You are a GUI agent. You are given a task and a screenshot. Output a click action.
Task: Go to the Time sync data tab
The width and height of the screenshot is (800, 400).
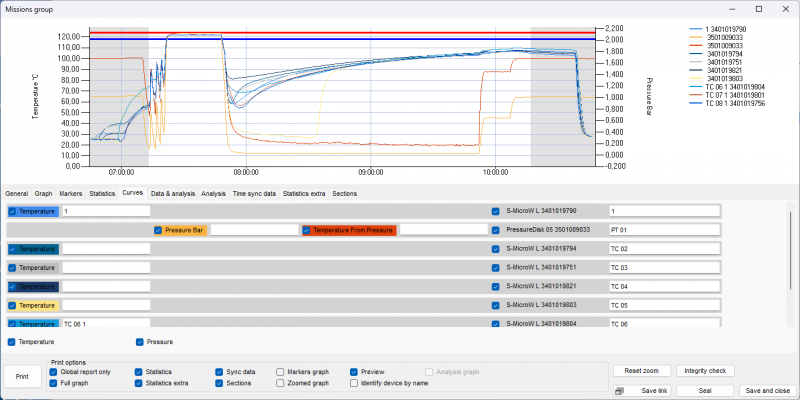point(254,193)
